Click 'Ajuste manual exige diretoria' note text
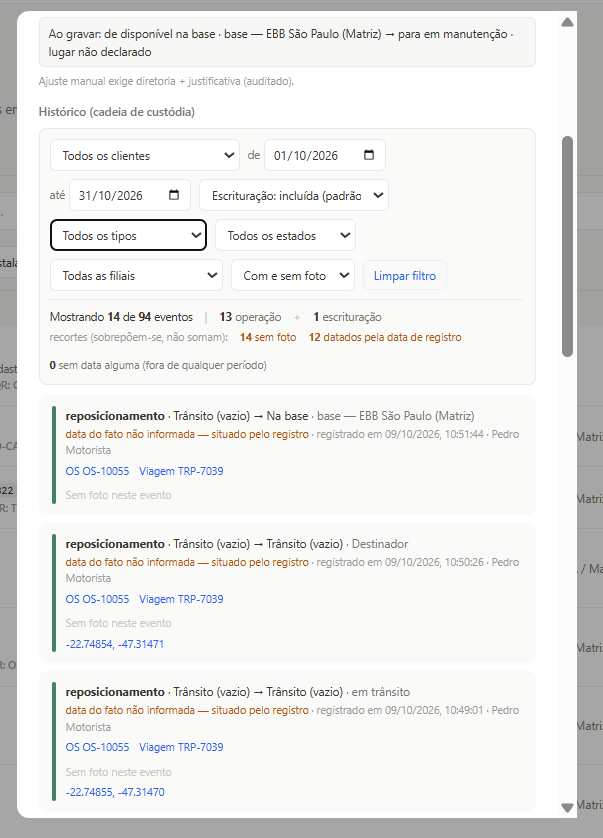This screenshot has height=838, width=603. click(x=166, y=81)
